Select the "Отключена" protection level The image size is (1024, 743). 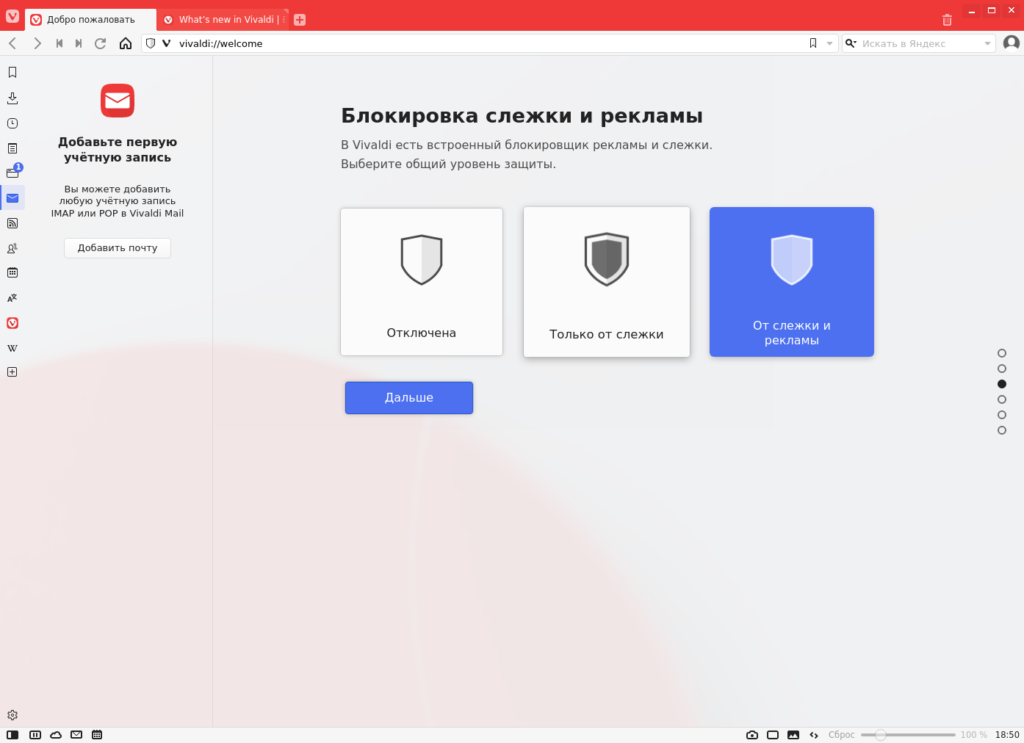click(x=421, y=282)
